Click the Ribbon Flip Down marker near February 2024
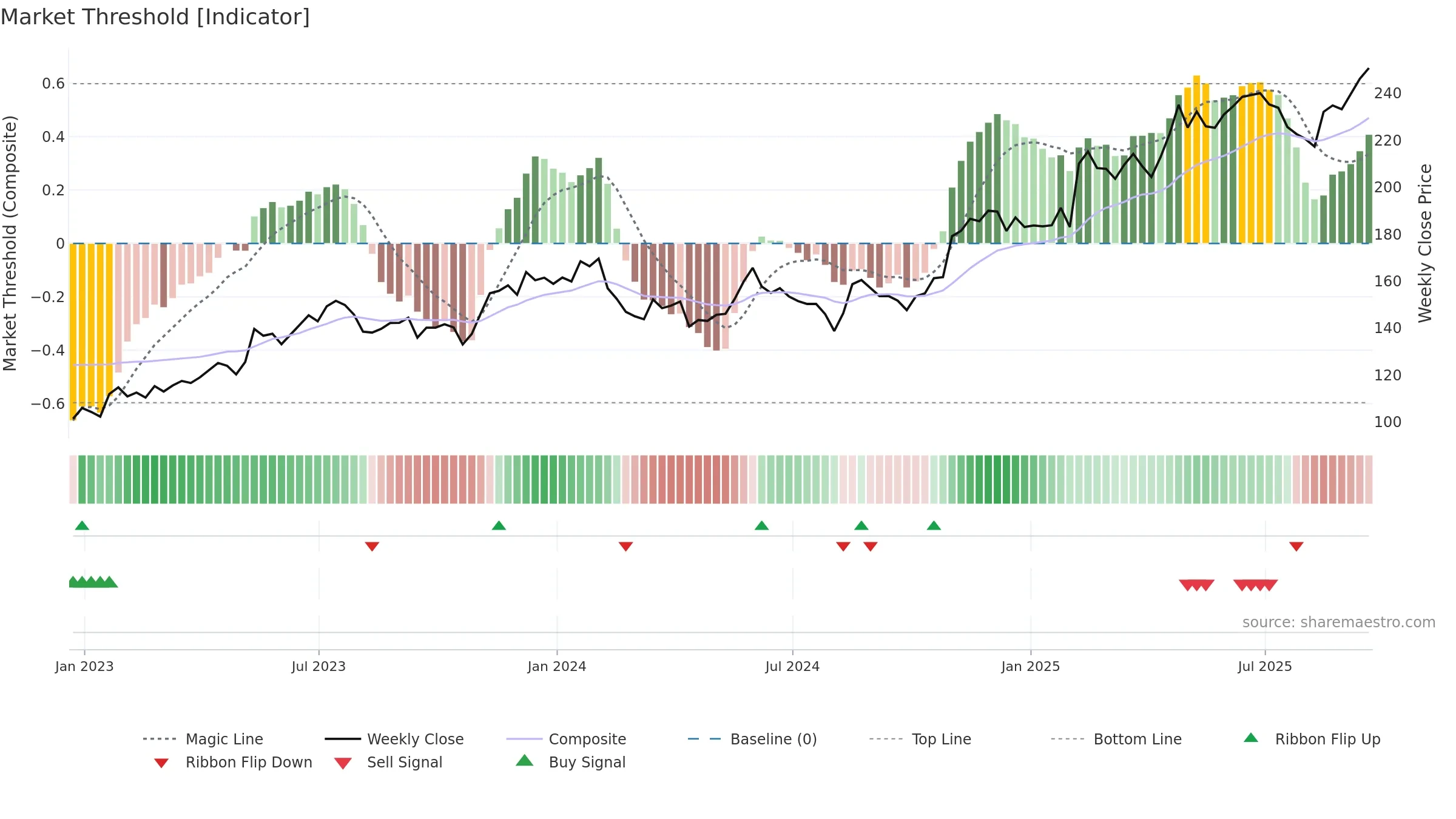Viewport: 1456px width, 819px height. 625,547
